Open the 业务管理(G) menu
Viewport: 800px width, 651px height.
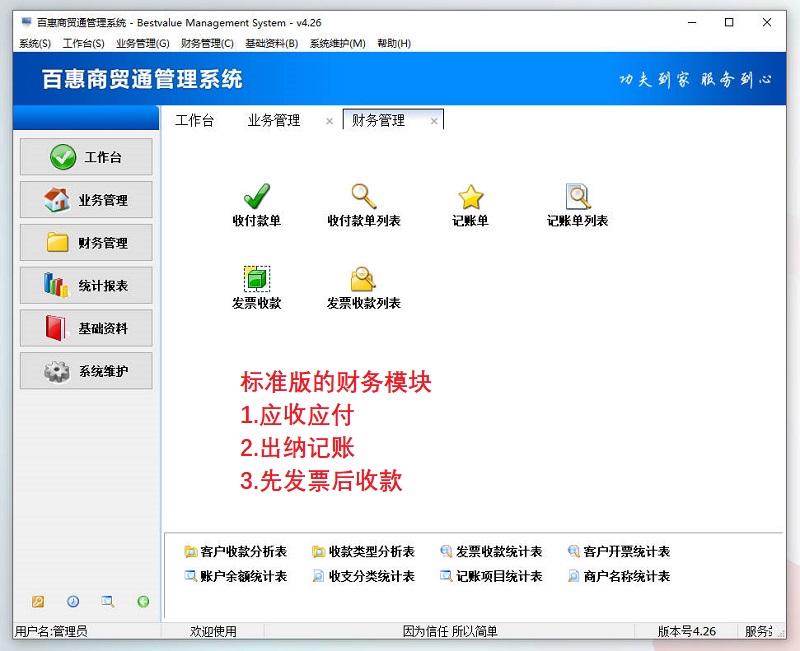point(143,43)
